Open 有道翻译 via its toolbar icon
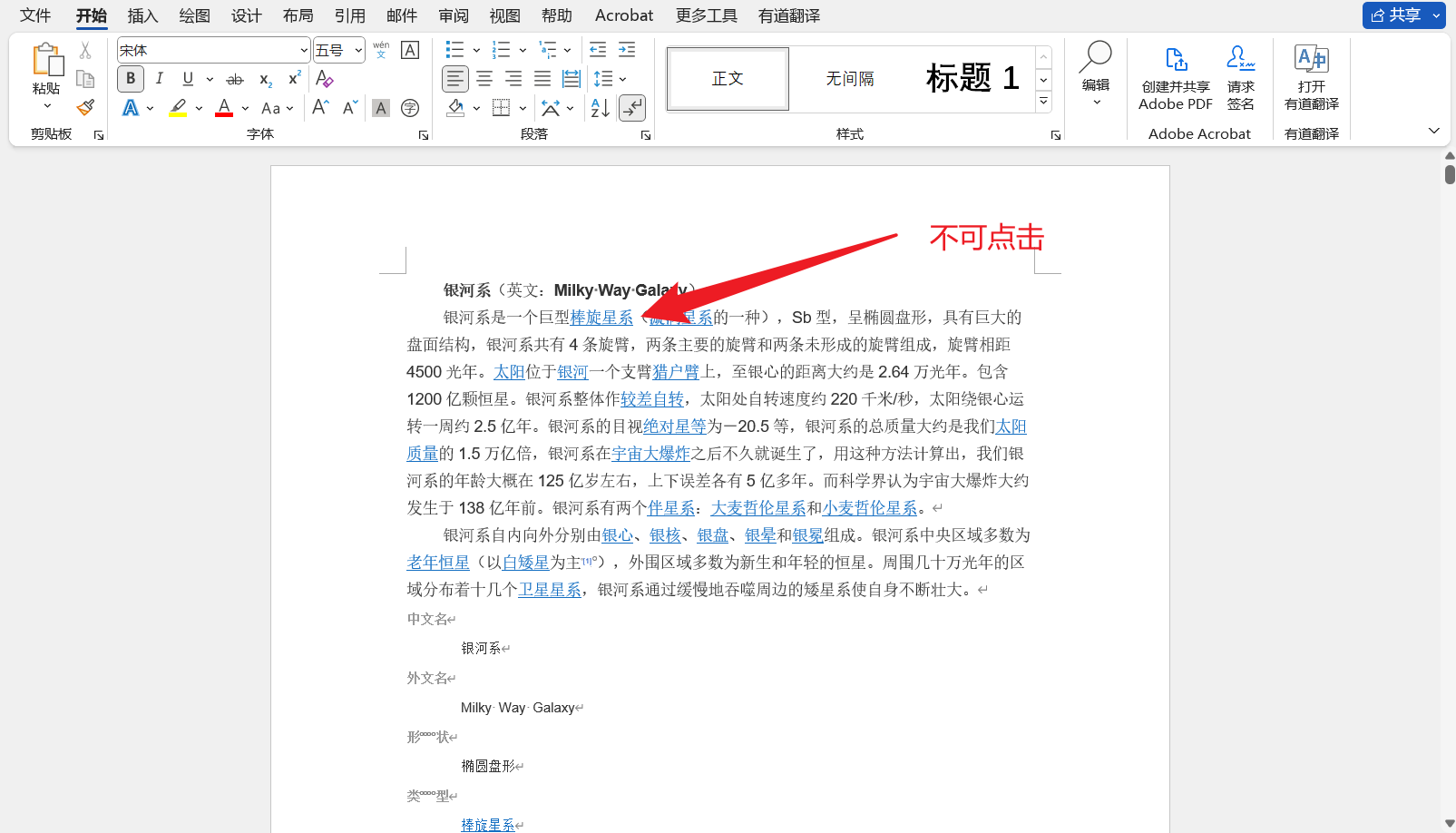This screenshot has width=1456, height=833. 1310,59
